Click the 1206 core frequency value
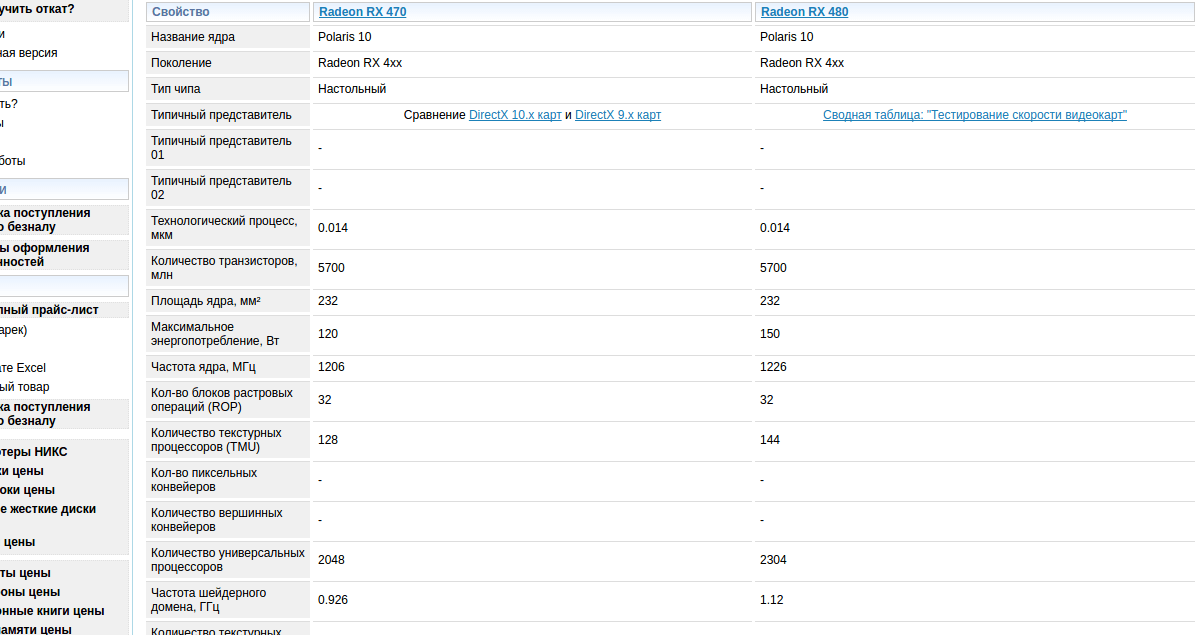The width and height of the screenshot is (1200, 635). pos(331,367)
